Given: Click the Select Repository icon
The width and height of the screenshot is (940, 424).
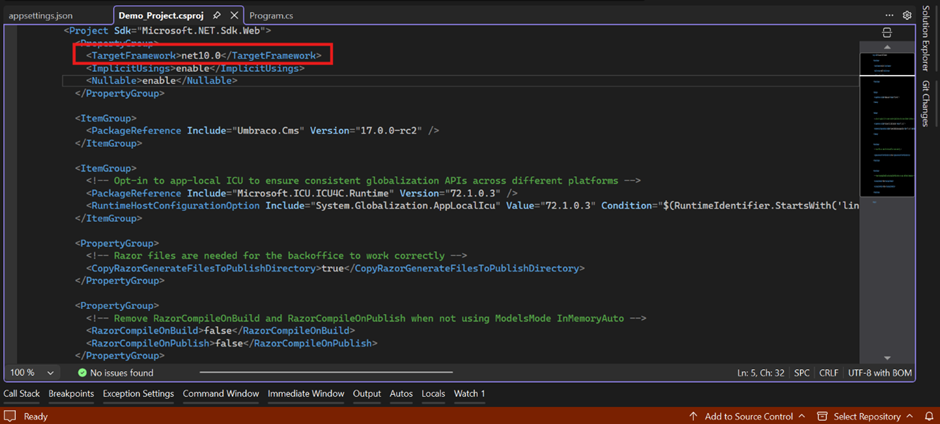Looking at the screenshot, I should pyautogui.click(x=822, y=416).
